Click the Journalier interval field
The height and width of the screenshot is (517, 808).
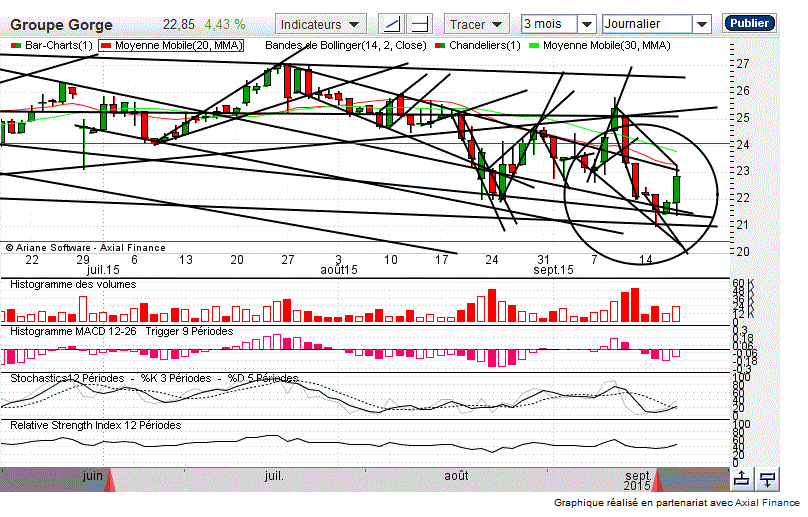click(x=647, y=24)
